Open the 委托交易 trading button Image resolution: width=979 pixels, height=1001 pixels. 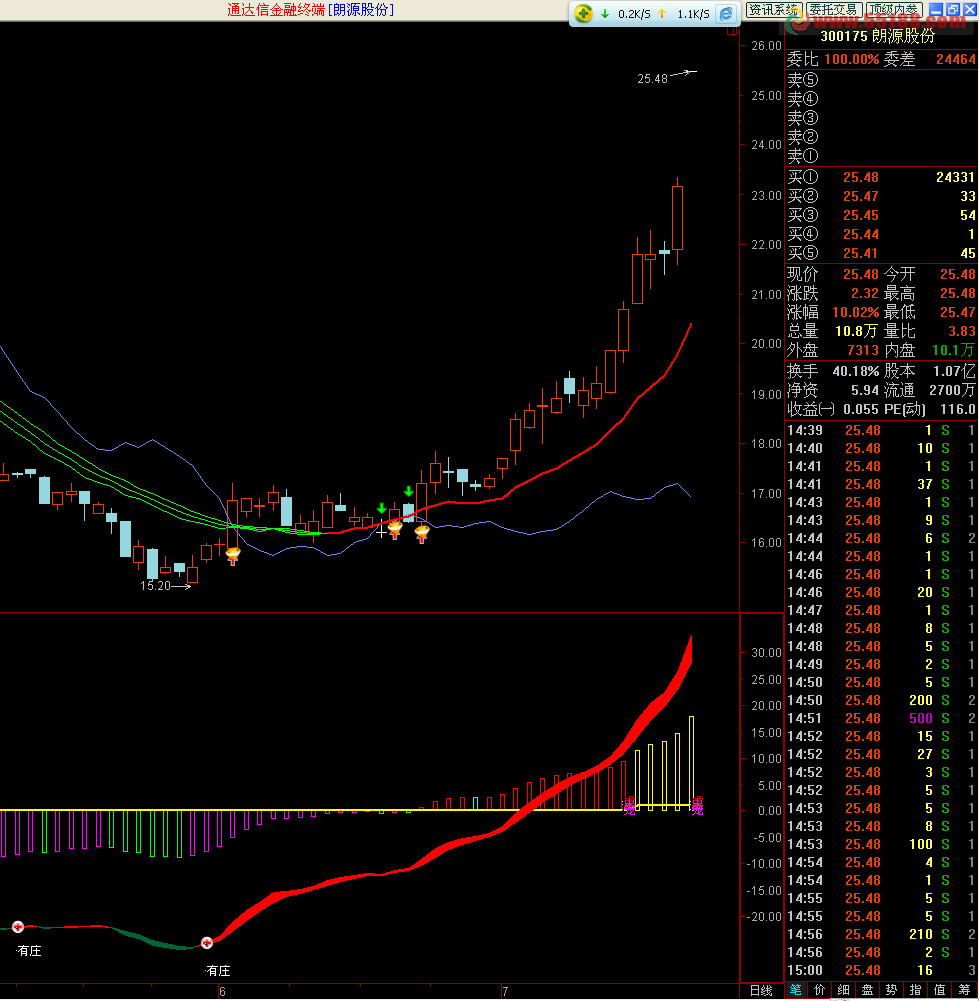833,10
